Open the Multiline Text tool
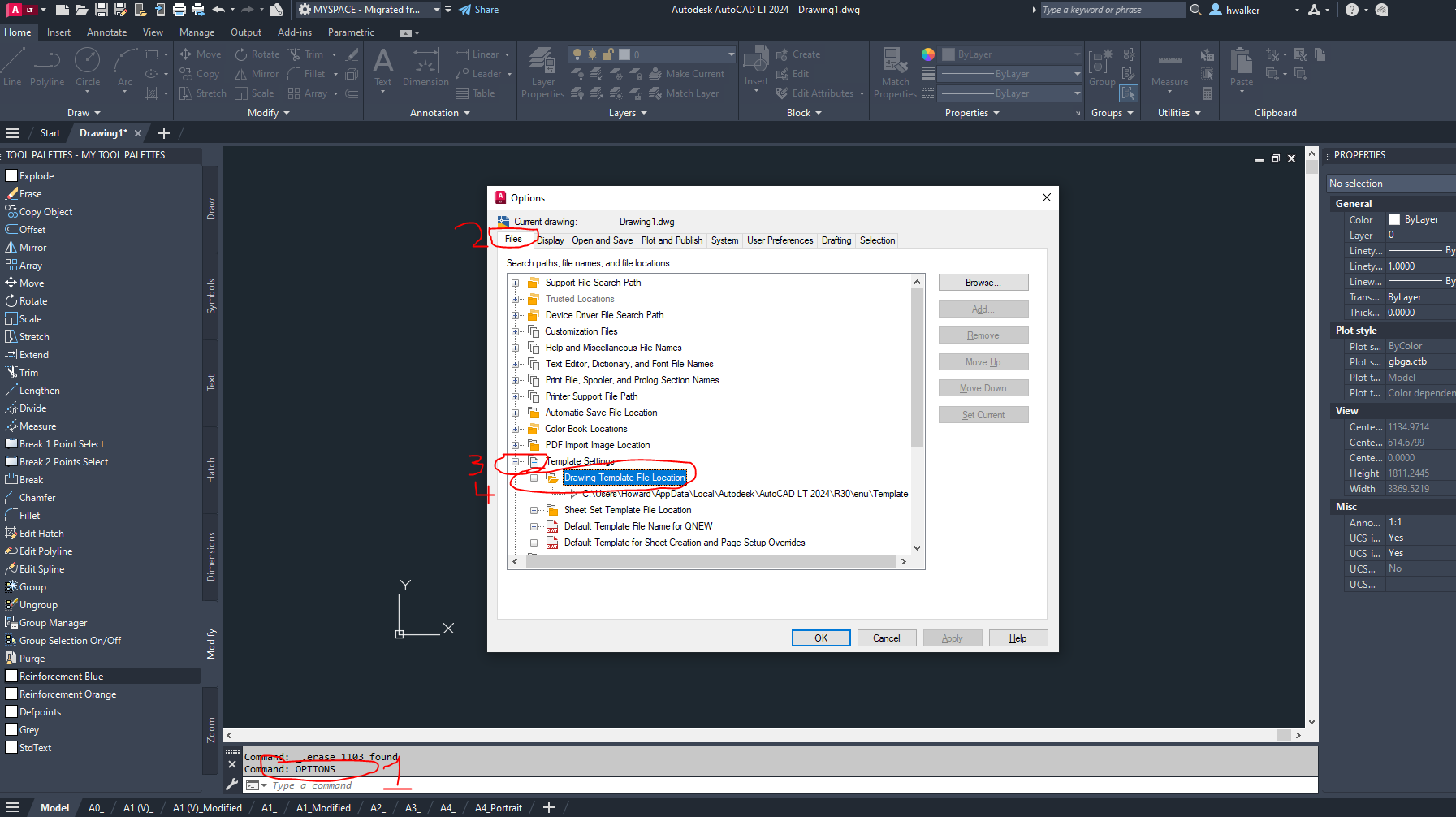 click(382, 69)
